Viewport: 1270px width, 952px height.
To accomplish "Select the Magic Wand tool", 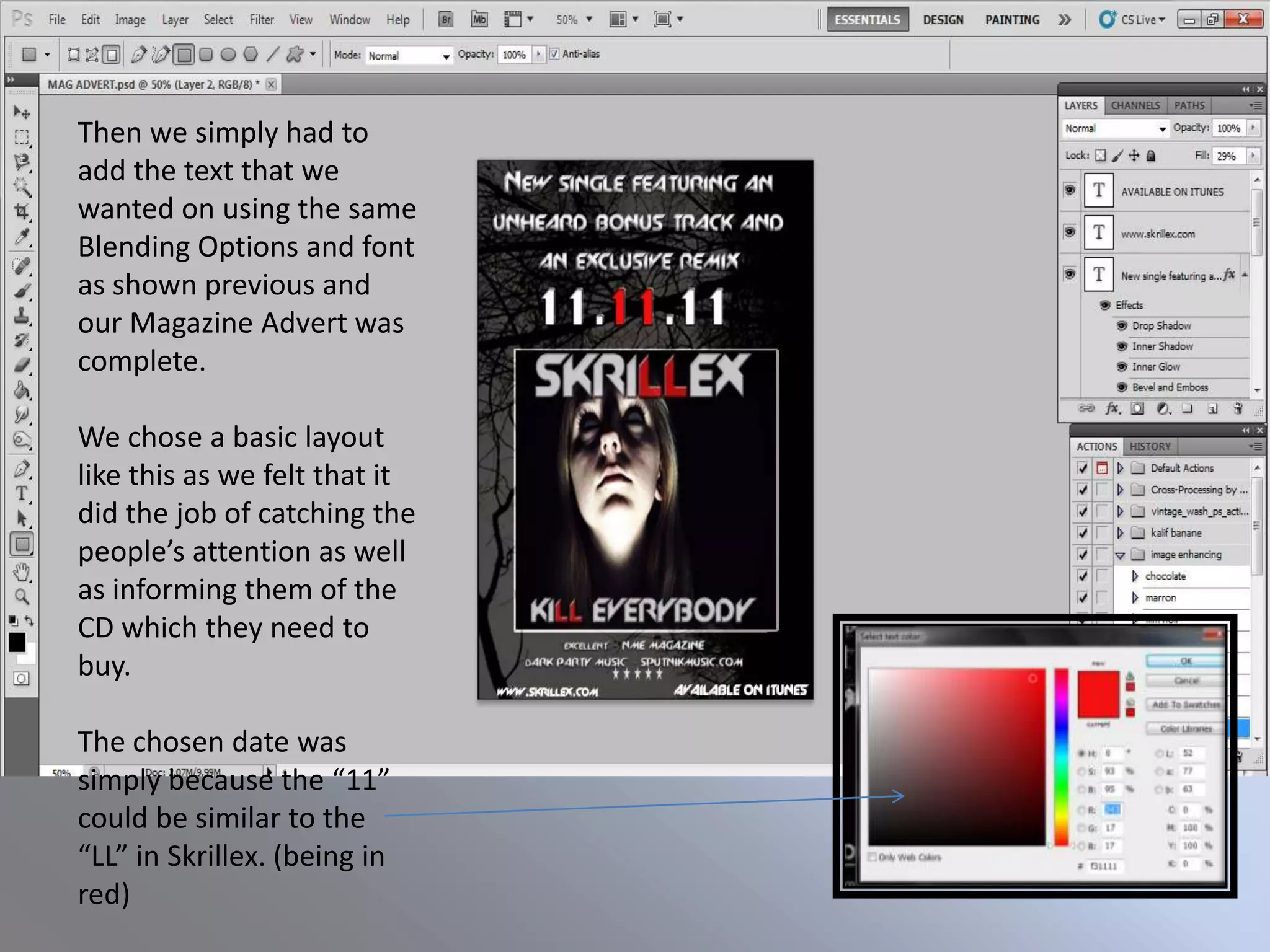I will (x=22, y=187).
